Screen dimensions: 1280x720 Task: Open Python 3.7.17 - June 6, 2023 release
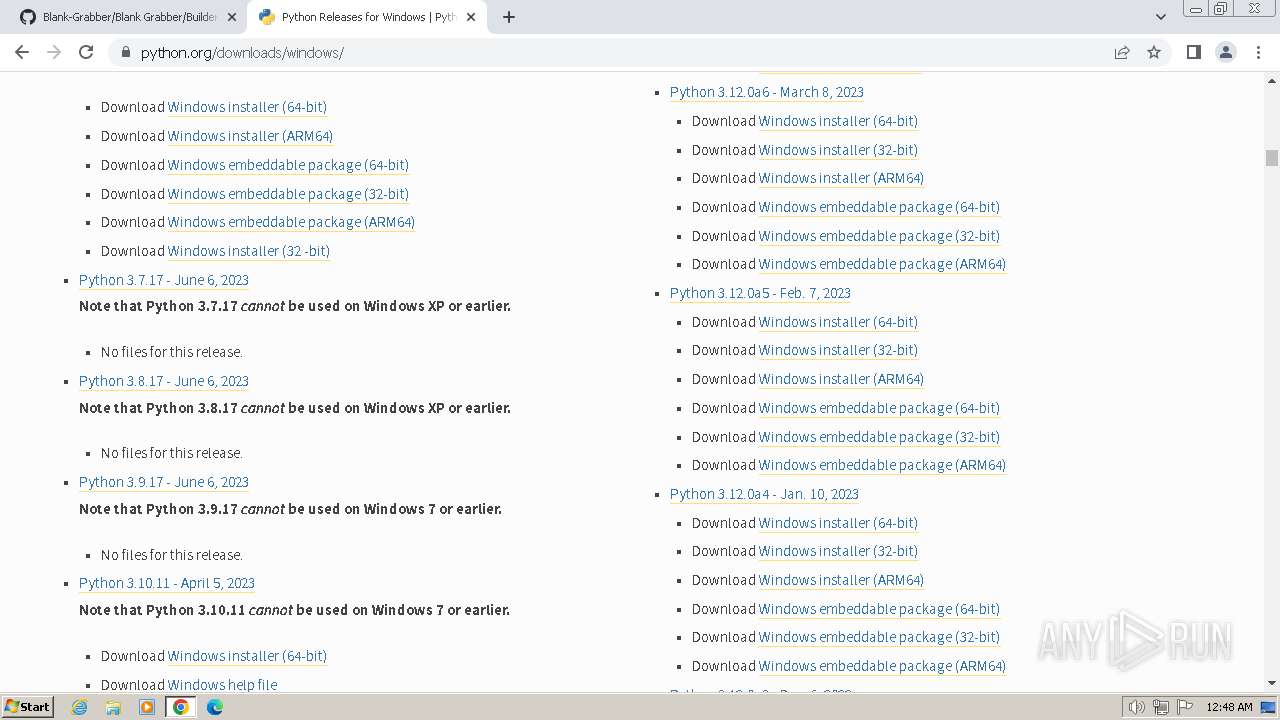164,280
